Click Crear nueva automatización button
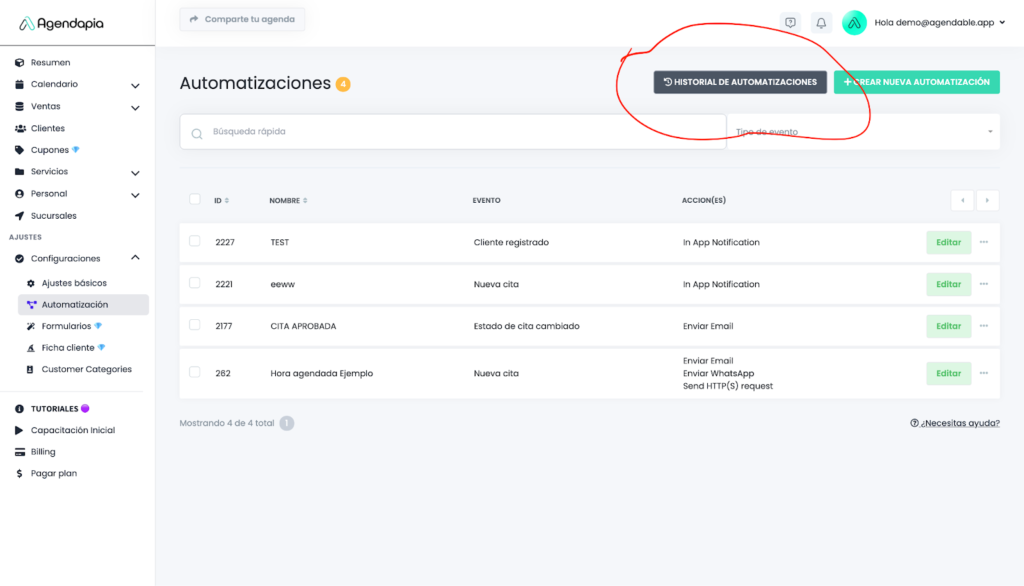This screenshot has width=1024, height=586. point(916,82)
